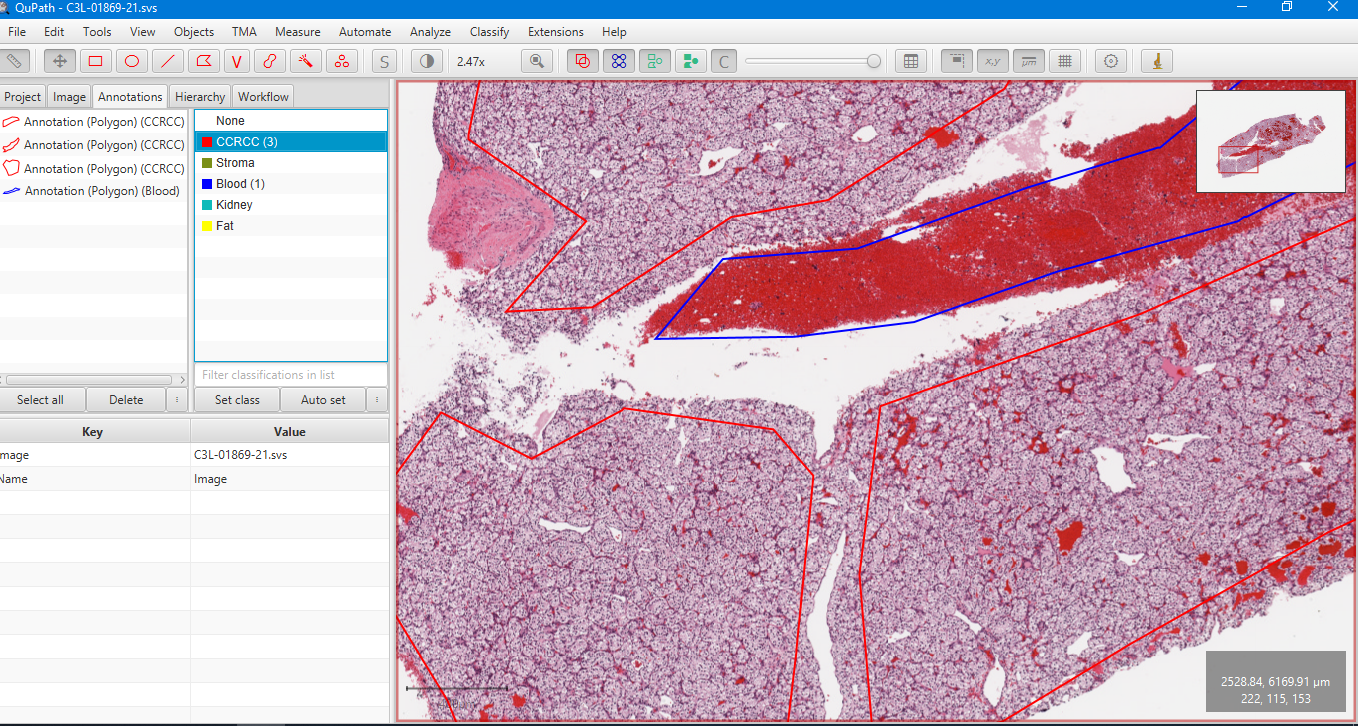Viewport: 1363px width, 727px height.
Task: Select the Rectangle annotation tool
Action: (x=95, y=61)
